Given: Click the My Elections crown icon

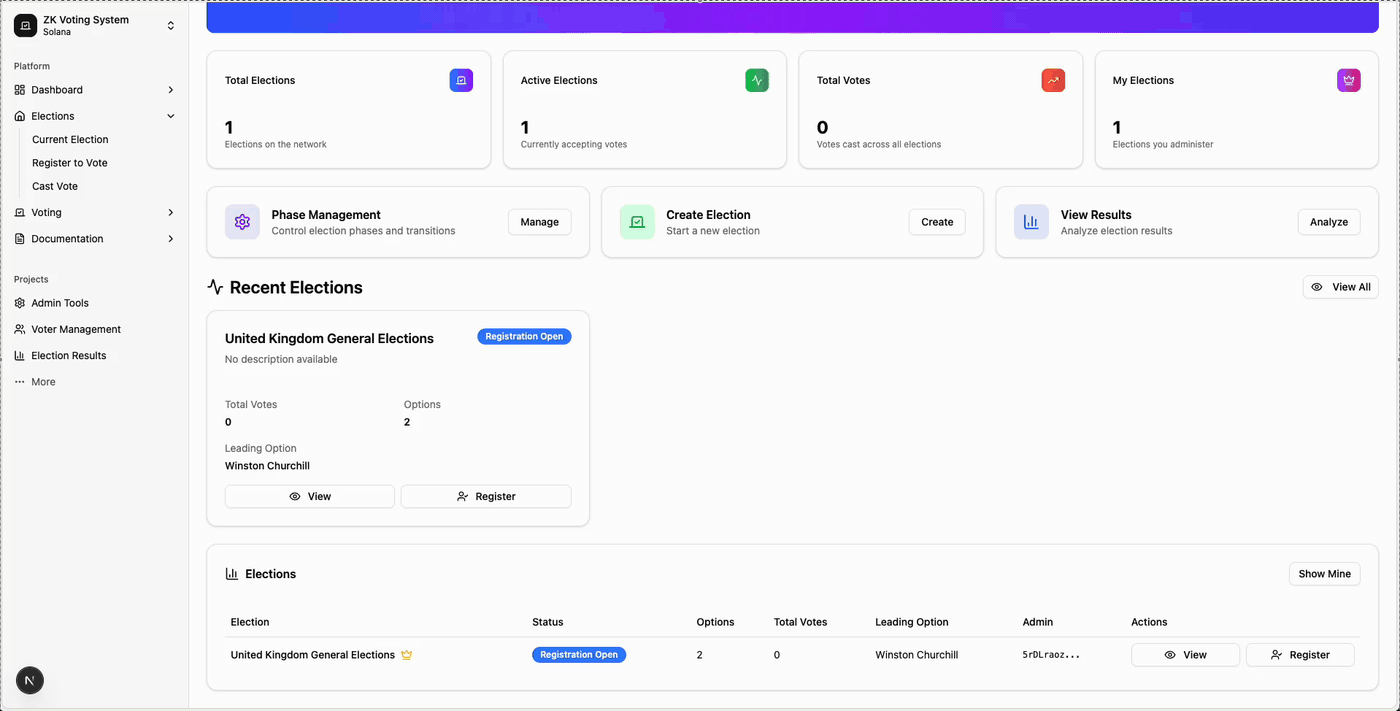Looking at the screenshot, I should click(x=1349, y=80).
